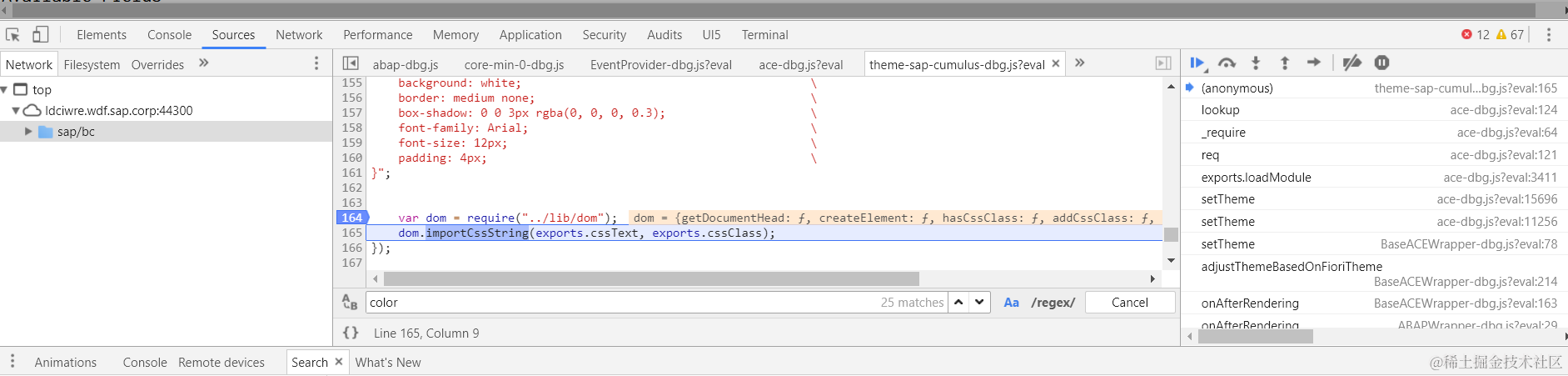Step out of current function
This screenshot has width=1568, height=376.
point(1285,63)
